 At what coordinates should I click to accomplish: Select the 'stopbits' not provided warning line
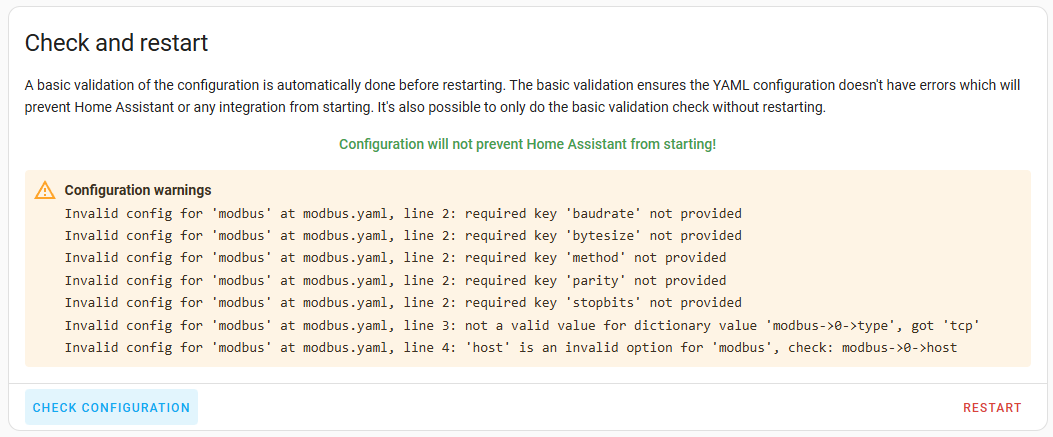click(403, 302)
